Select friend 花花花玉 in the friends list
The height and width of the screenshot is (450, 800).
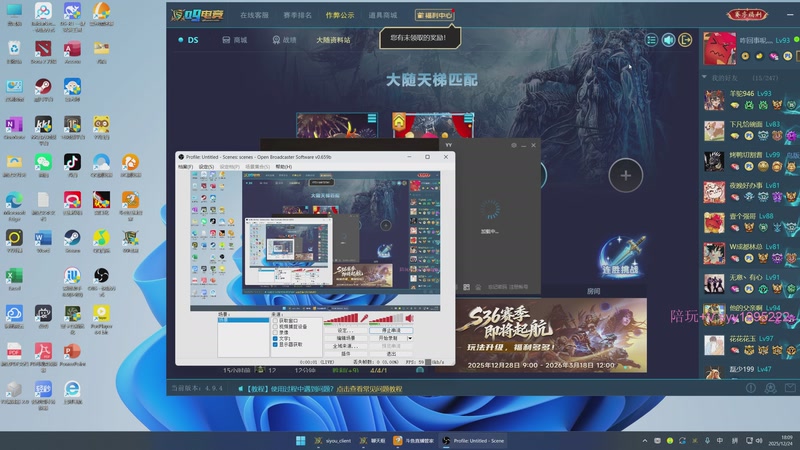coord(749,345)
